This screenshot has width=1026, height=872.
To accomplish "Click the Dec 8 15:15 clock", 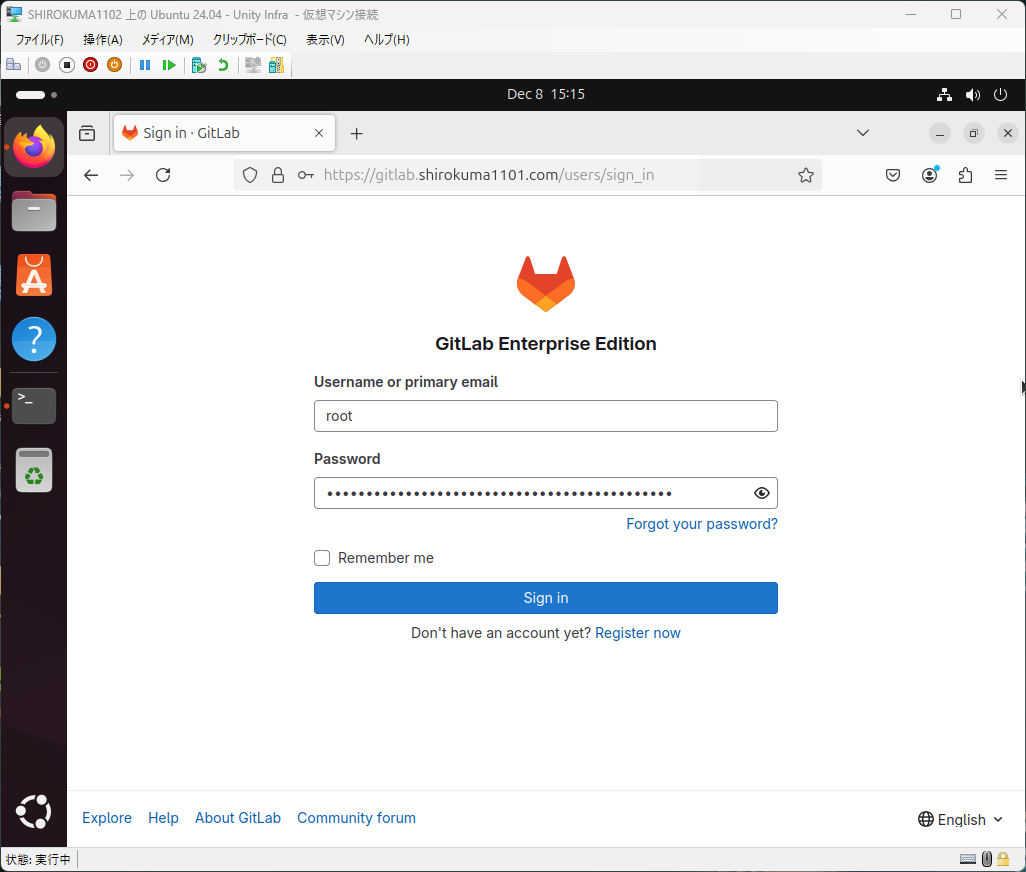I will tap(546, 94).
